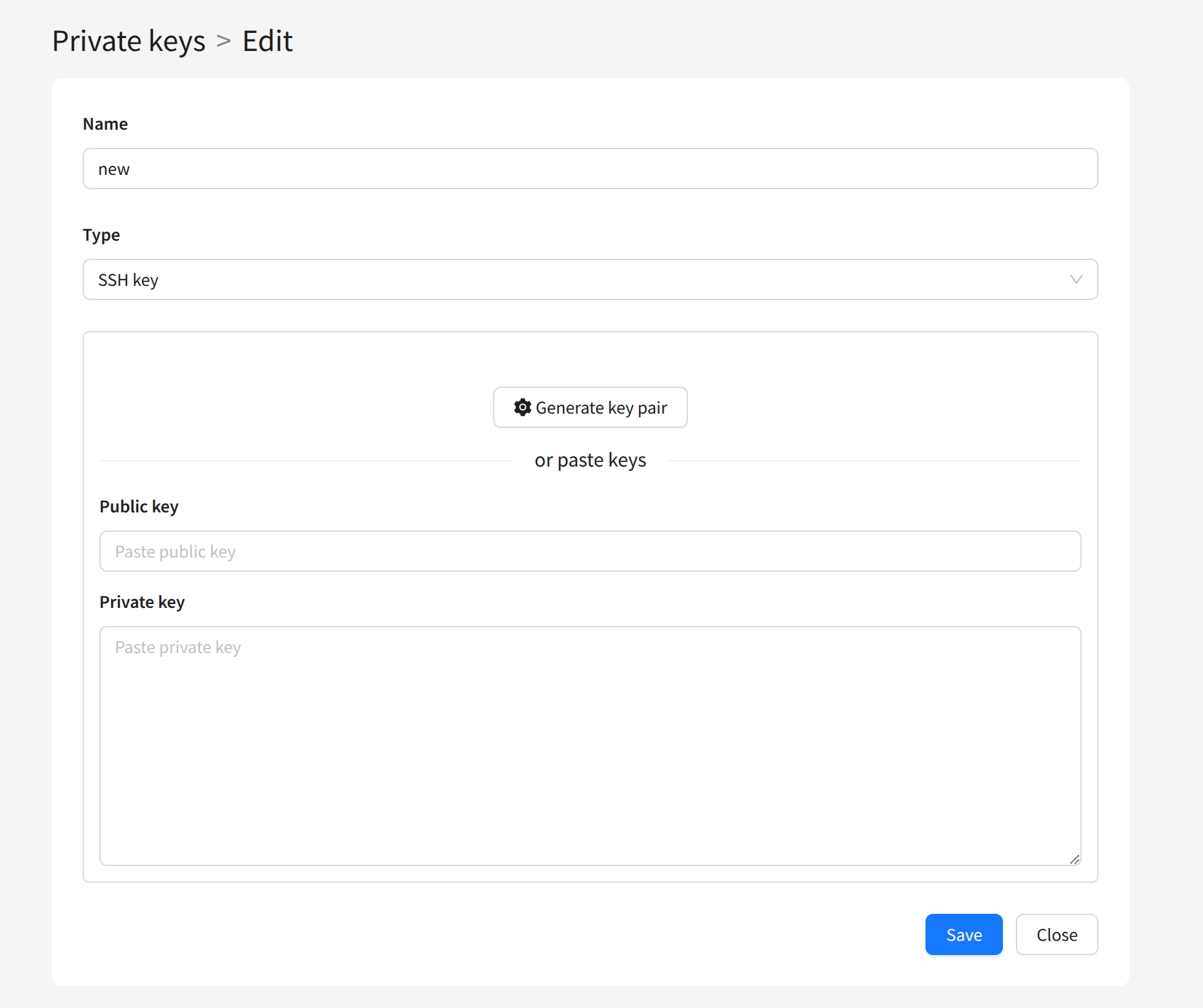Image resolution: width=1203 pixels, height=1008 pixels.
Task: Place cursor after 'new' text in Name
Action: pos(131,170)
